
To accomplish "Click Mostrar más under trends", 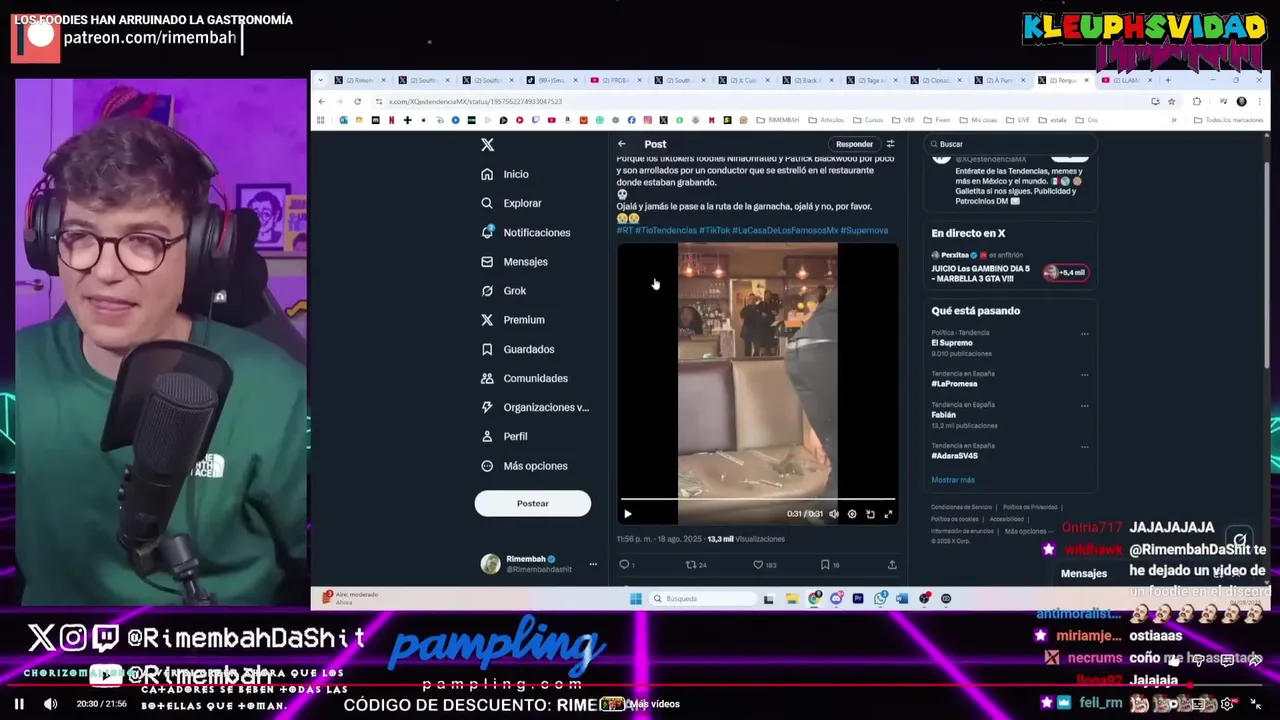I will pos(953,480).
